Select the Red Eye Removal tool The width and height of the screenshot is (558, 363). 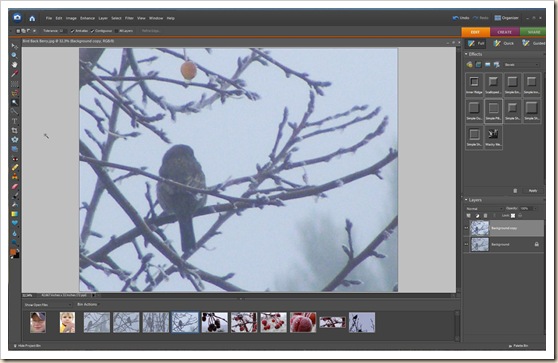[15, 159]
